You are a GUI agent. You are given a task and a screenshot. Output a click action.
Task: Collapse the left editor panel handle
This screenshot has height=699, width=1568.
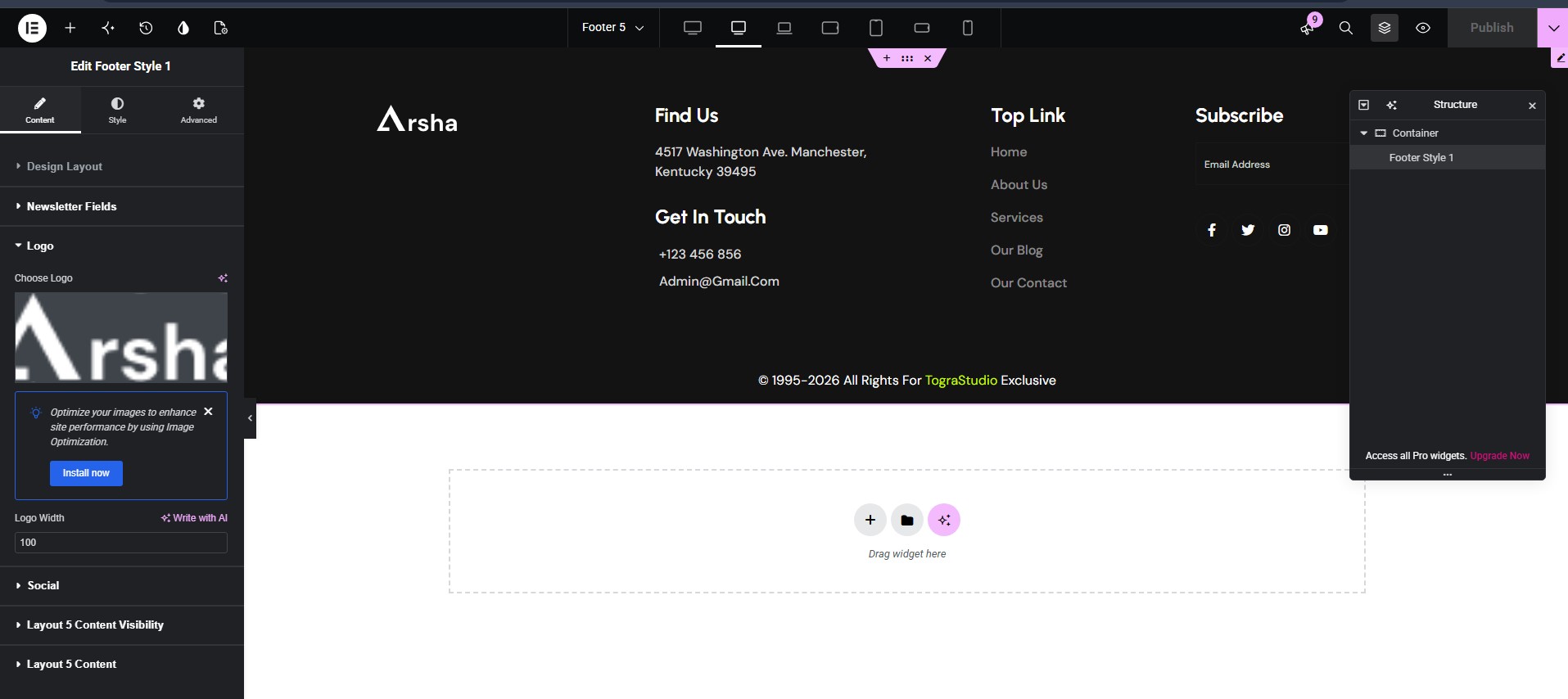250,418
